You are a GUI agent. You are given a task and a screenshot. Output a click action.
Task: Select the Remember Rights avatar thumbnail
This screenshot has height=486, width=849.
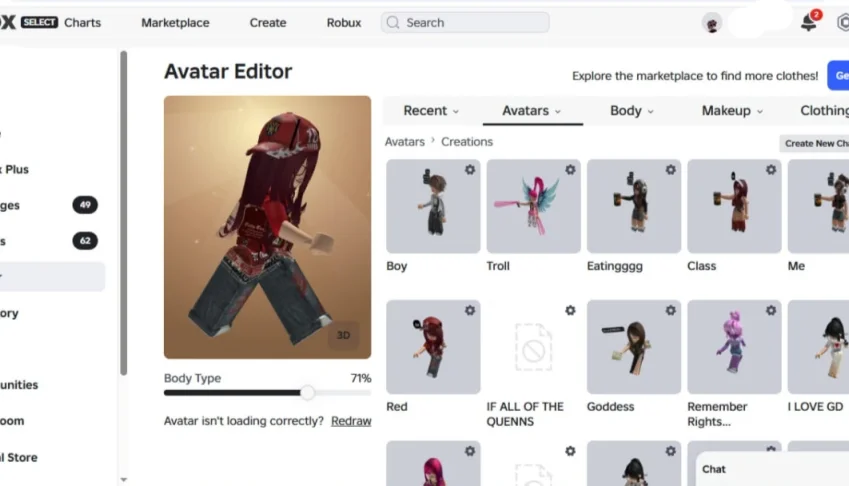pyautogui.click(x=734, y=347)
